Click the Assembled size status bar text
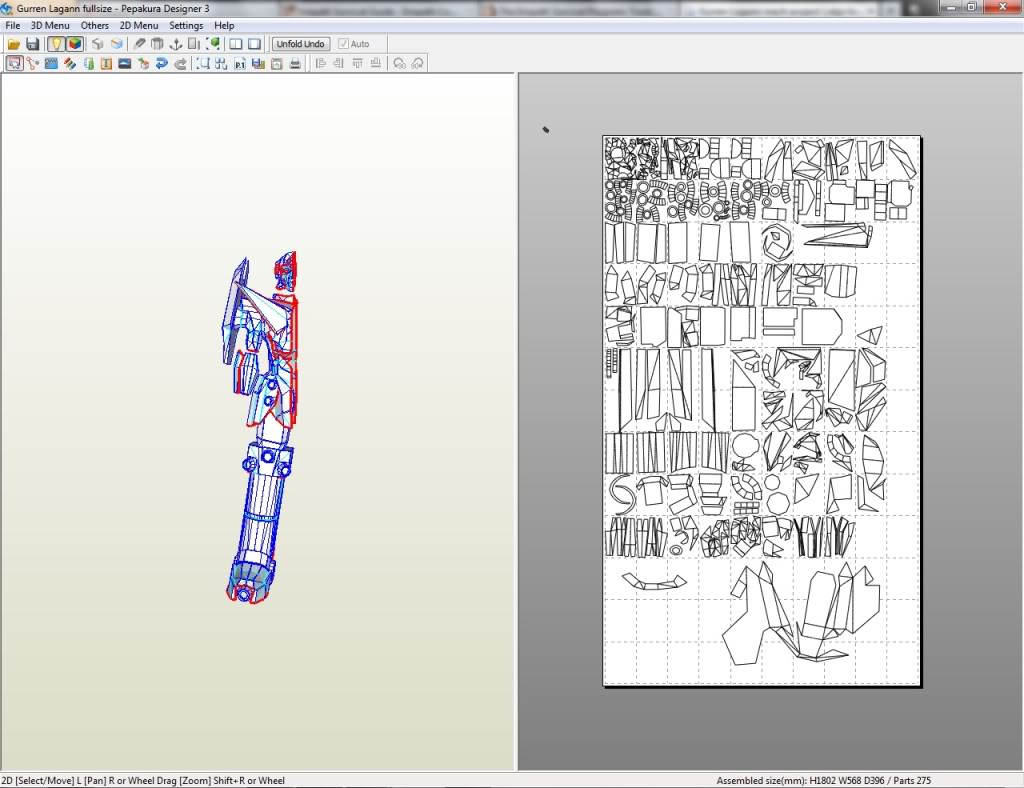1024x788 pixels. [x=824, y=780]
